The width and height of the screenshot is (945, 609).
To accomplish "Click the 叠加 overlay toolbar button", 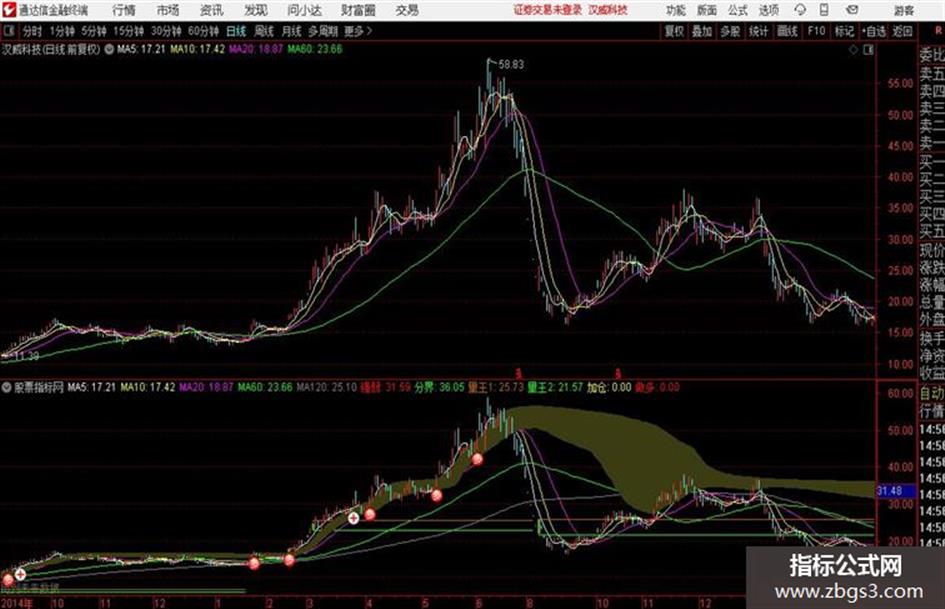I will pyautogui.click(x=702, y=31).
